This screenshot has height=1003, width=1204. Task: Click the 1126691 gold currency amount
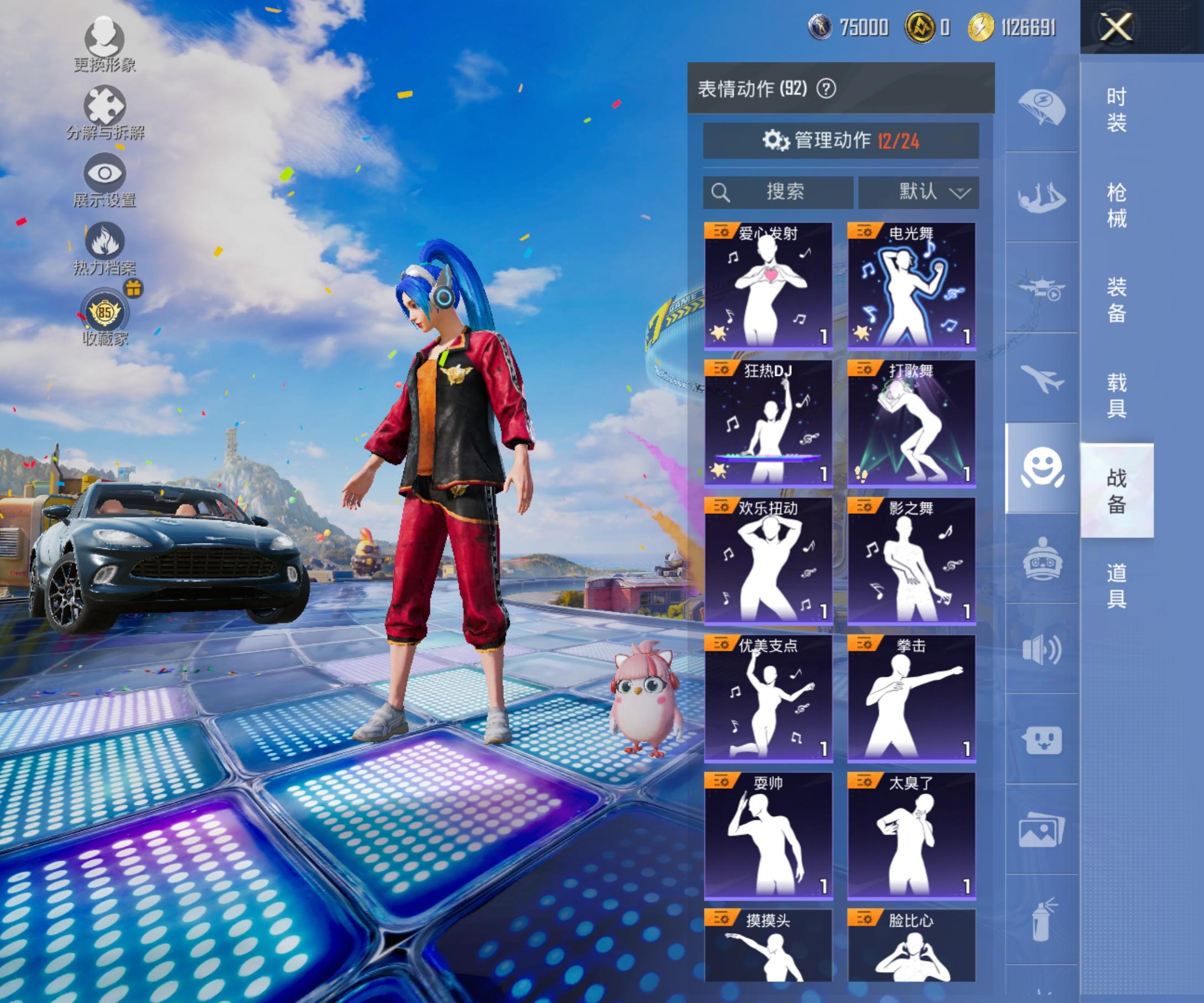1029,28
